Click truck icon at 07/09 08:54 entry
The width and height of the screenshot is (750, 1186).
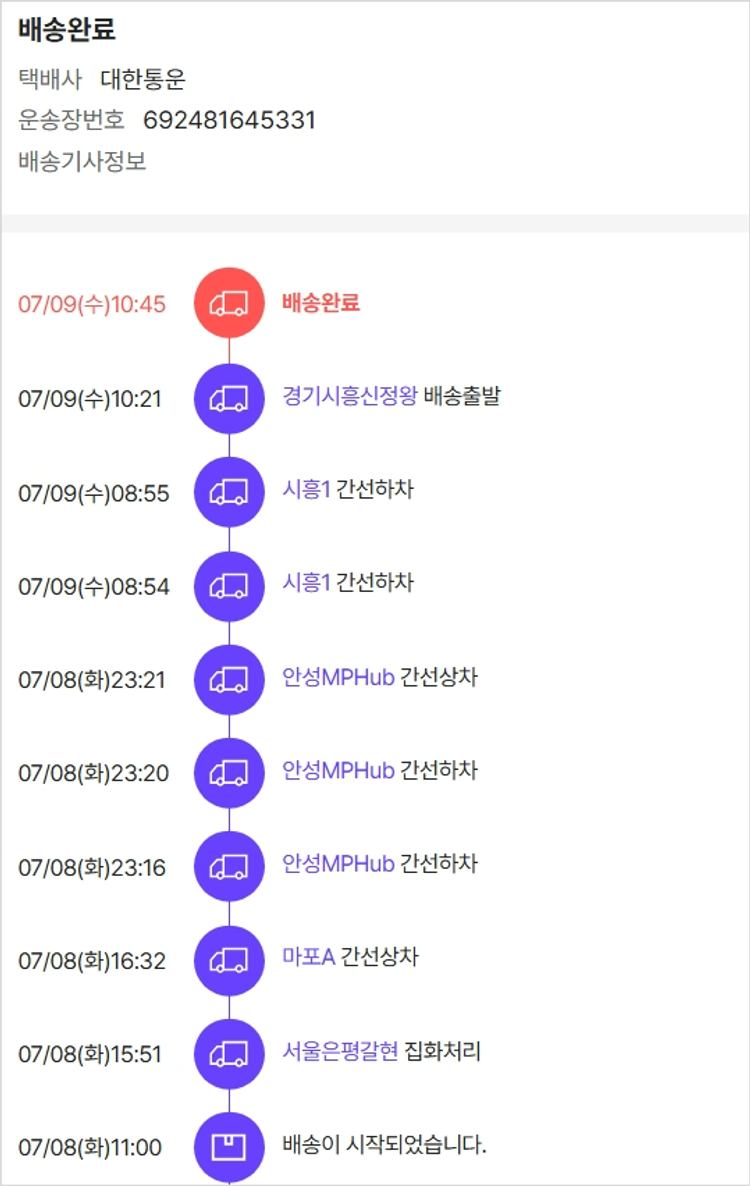[x=229, y=586]
